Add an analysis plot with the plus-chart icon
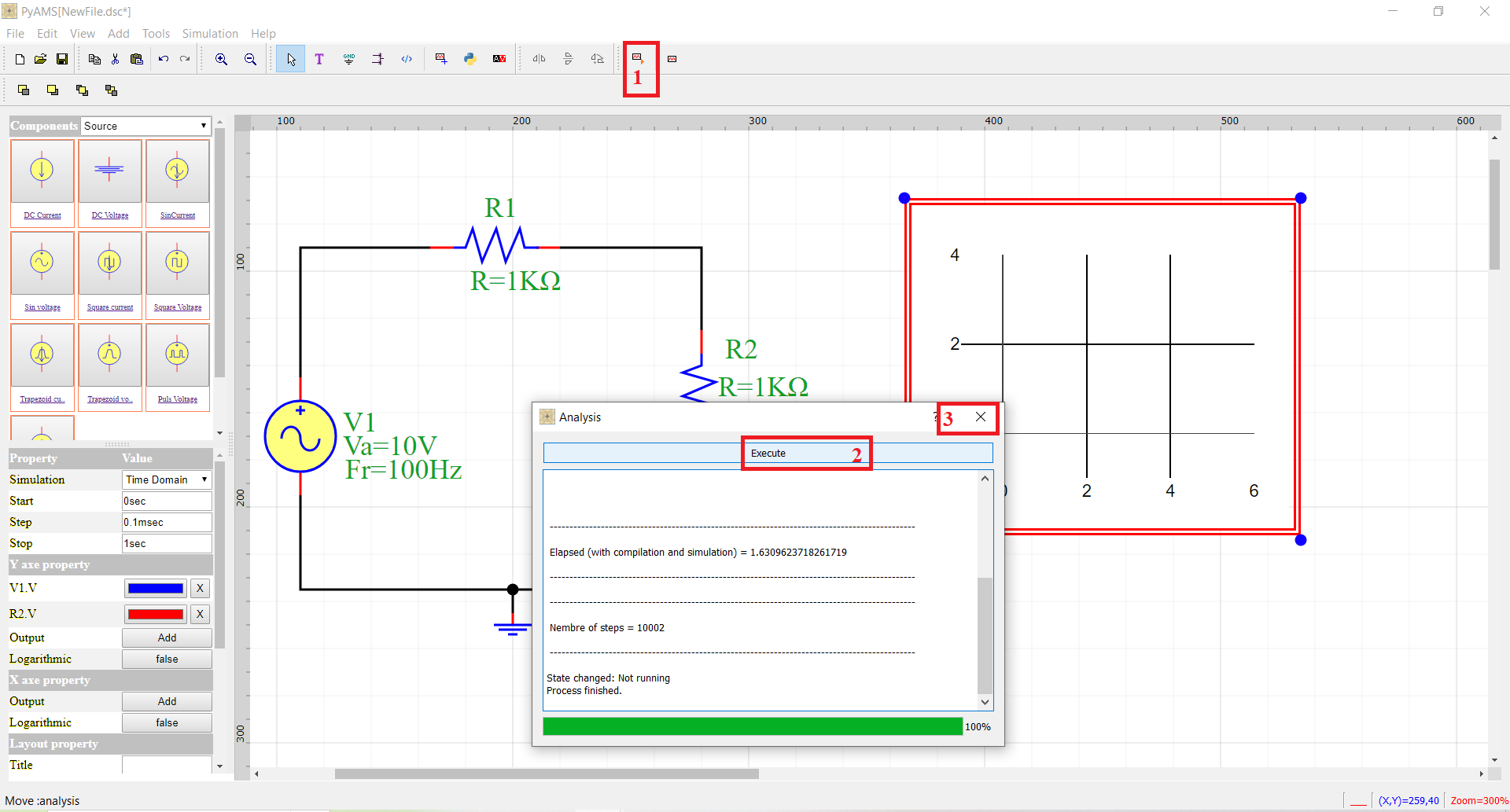Screen dimensions: 1510x812 pyautogui.click(x=441, y=59)
